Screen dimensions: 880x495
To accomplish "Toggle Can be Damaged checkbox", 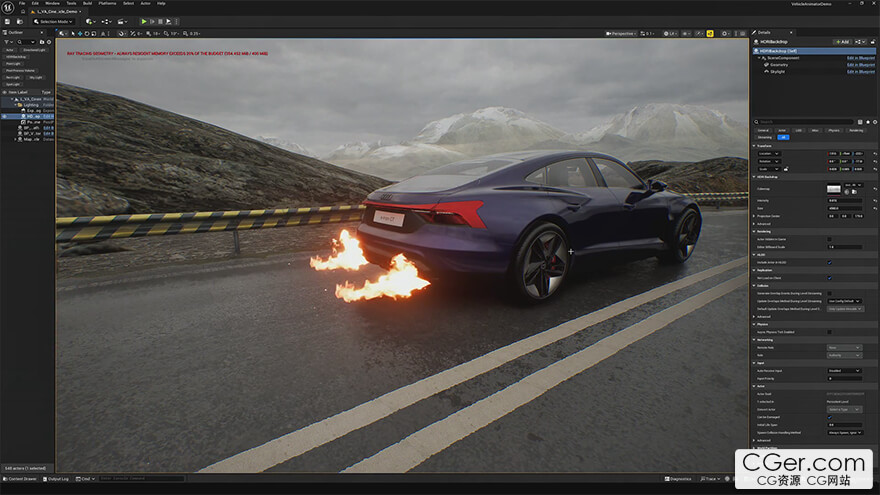I will click(x=829, y=417).
